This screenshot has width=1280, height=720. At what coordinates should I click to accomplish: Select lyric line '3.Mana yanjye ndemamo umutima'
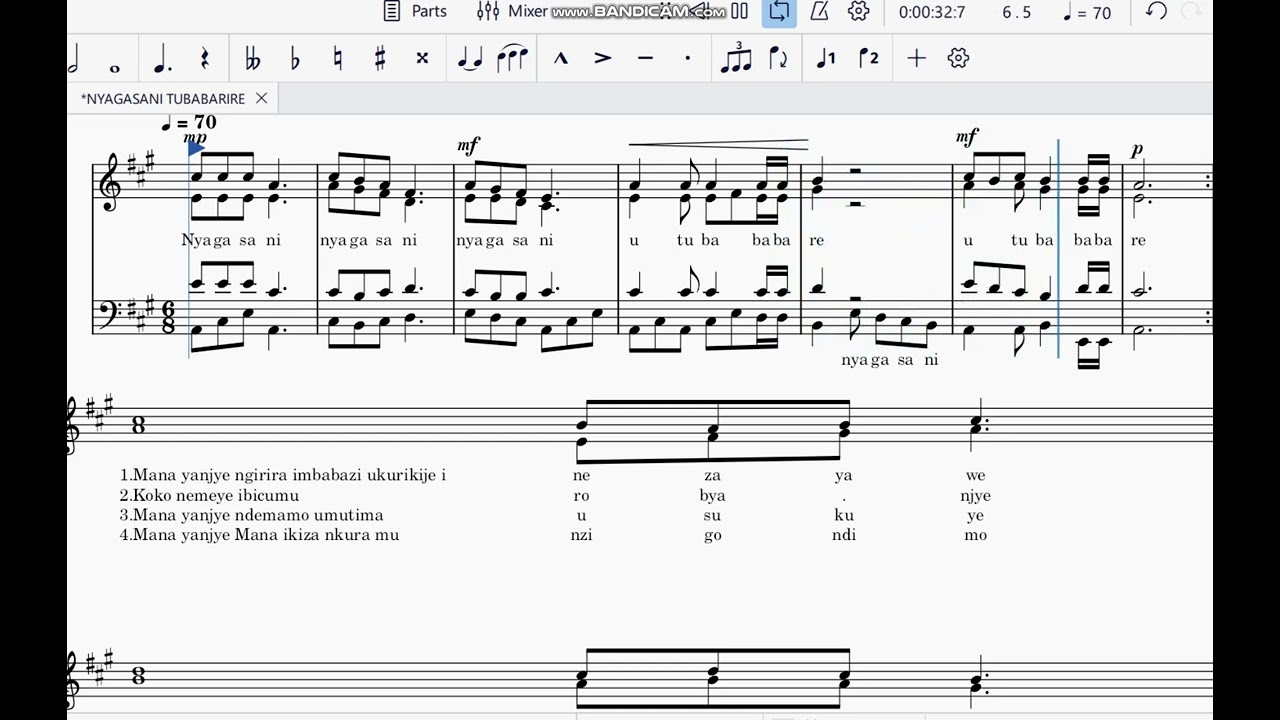[x=251, y=515]
